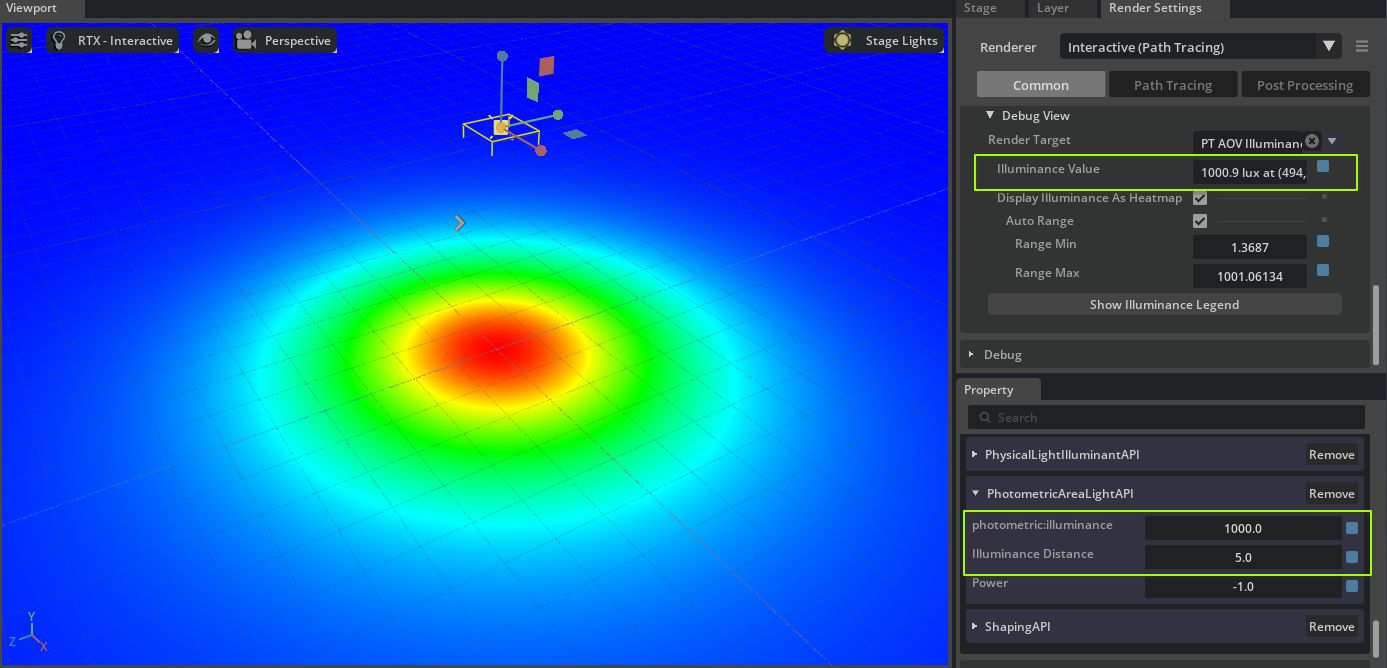The height and width of the screenshot is (668, 1387).
Task: Click the RTX - Interactive lightbulb icon
Action: point(60,41)
